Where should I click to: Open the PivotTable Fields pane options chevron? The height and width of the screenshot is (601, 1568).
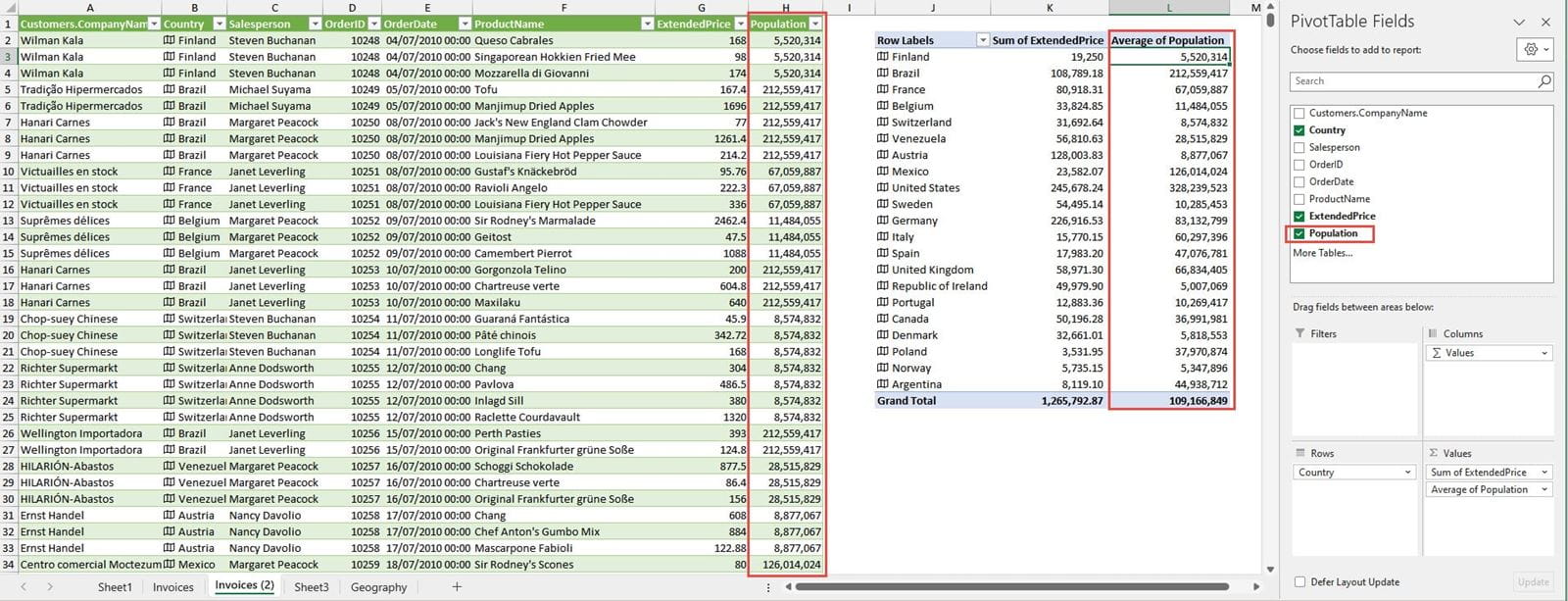[x=1519, y=22]
